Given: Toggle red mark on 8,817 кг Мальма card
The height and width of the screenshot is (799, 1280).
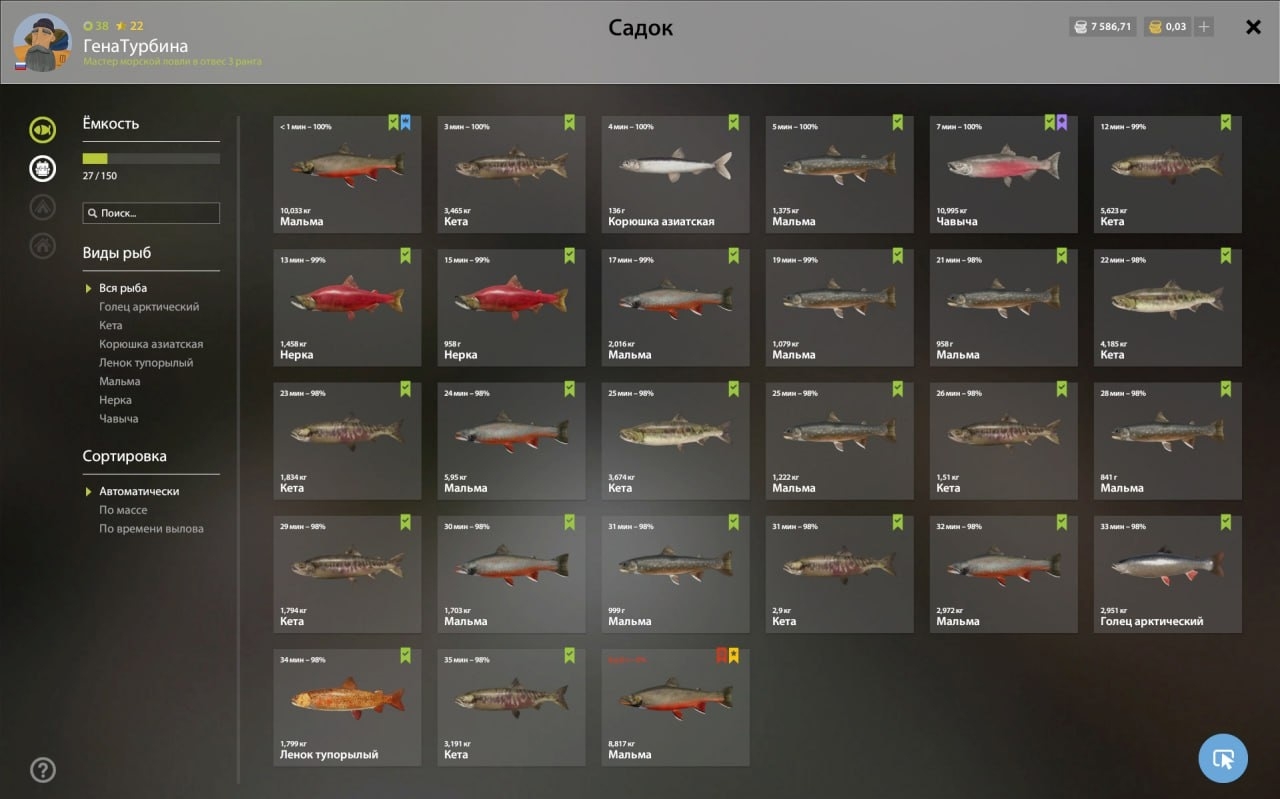Looking at the screenshot, I should (721, 656).
